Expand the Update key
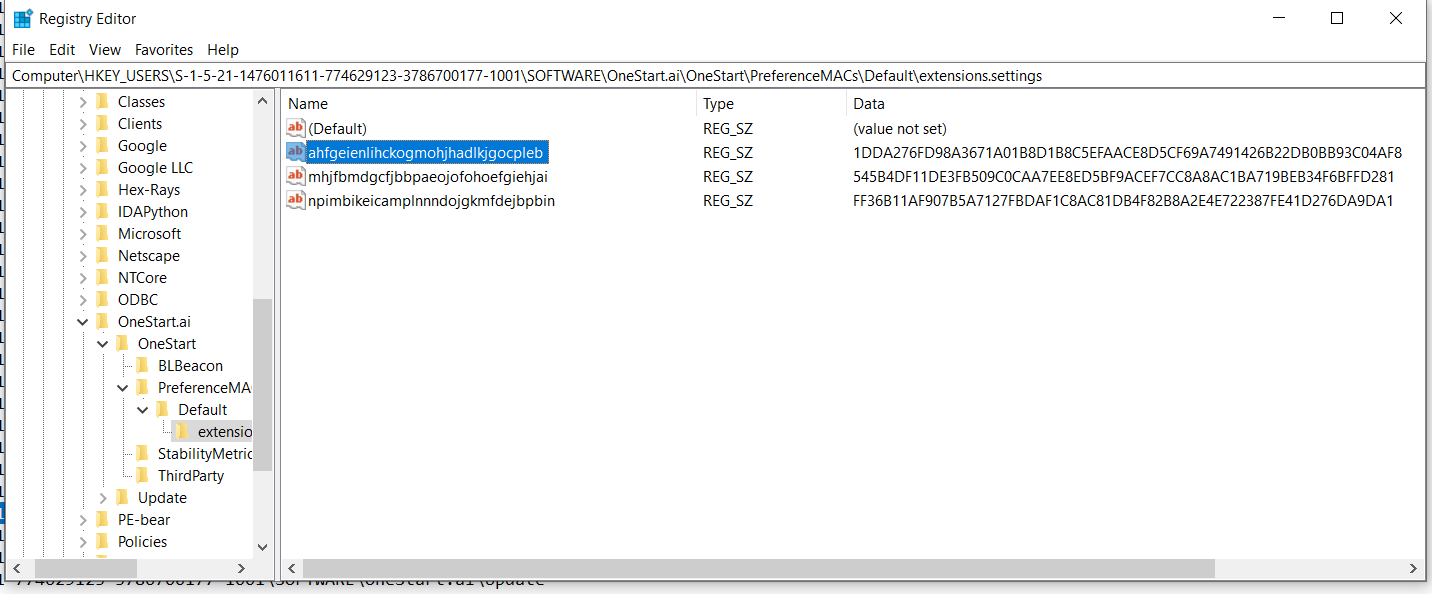The width and height of the screenshot is (1432, 594). [103, 498]
